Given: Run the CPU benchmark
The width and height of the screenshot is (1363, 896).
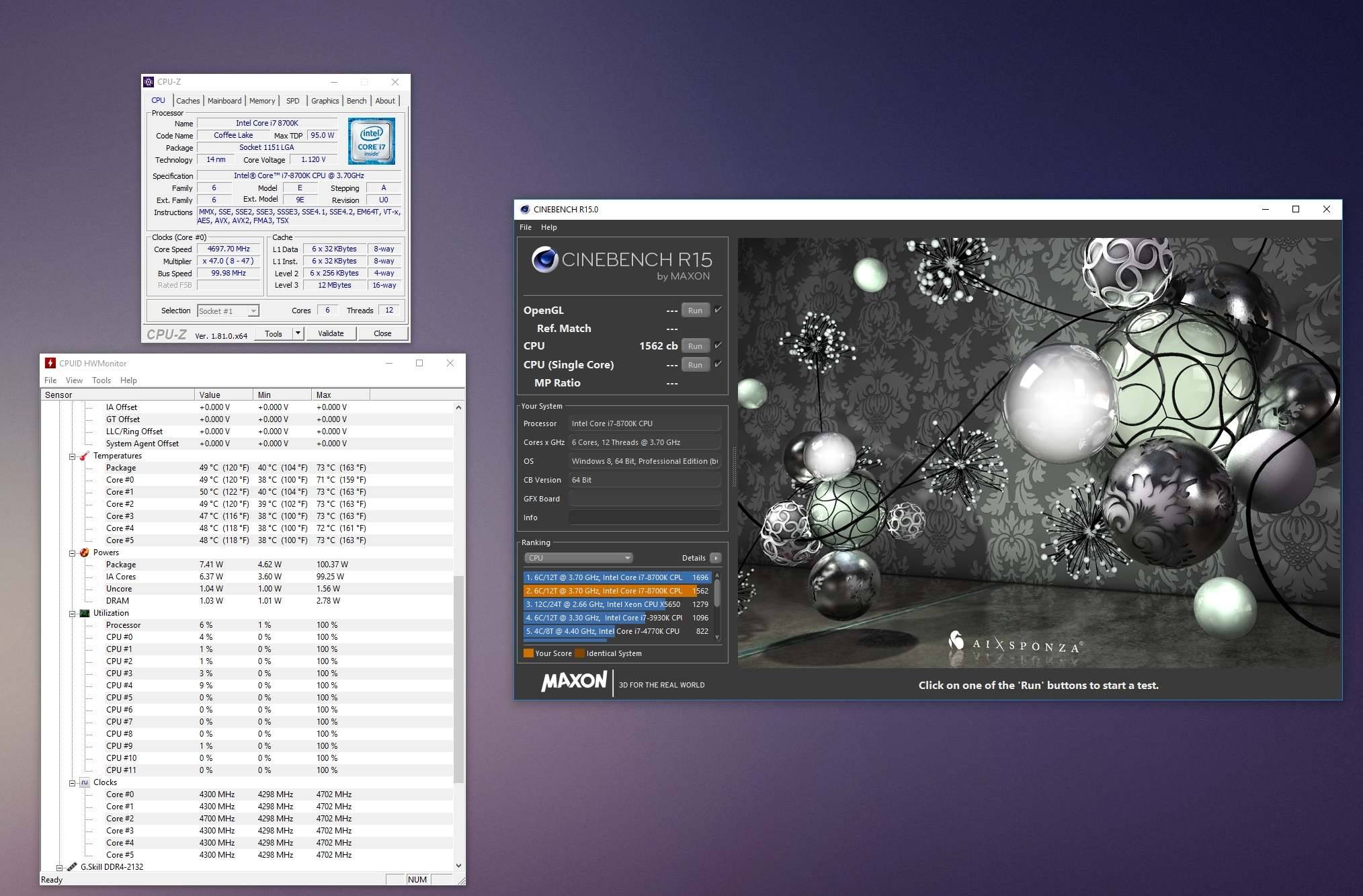Looking at the screenshot, I should pyautogui.click(x=695, y=346).
